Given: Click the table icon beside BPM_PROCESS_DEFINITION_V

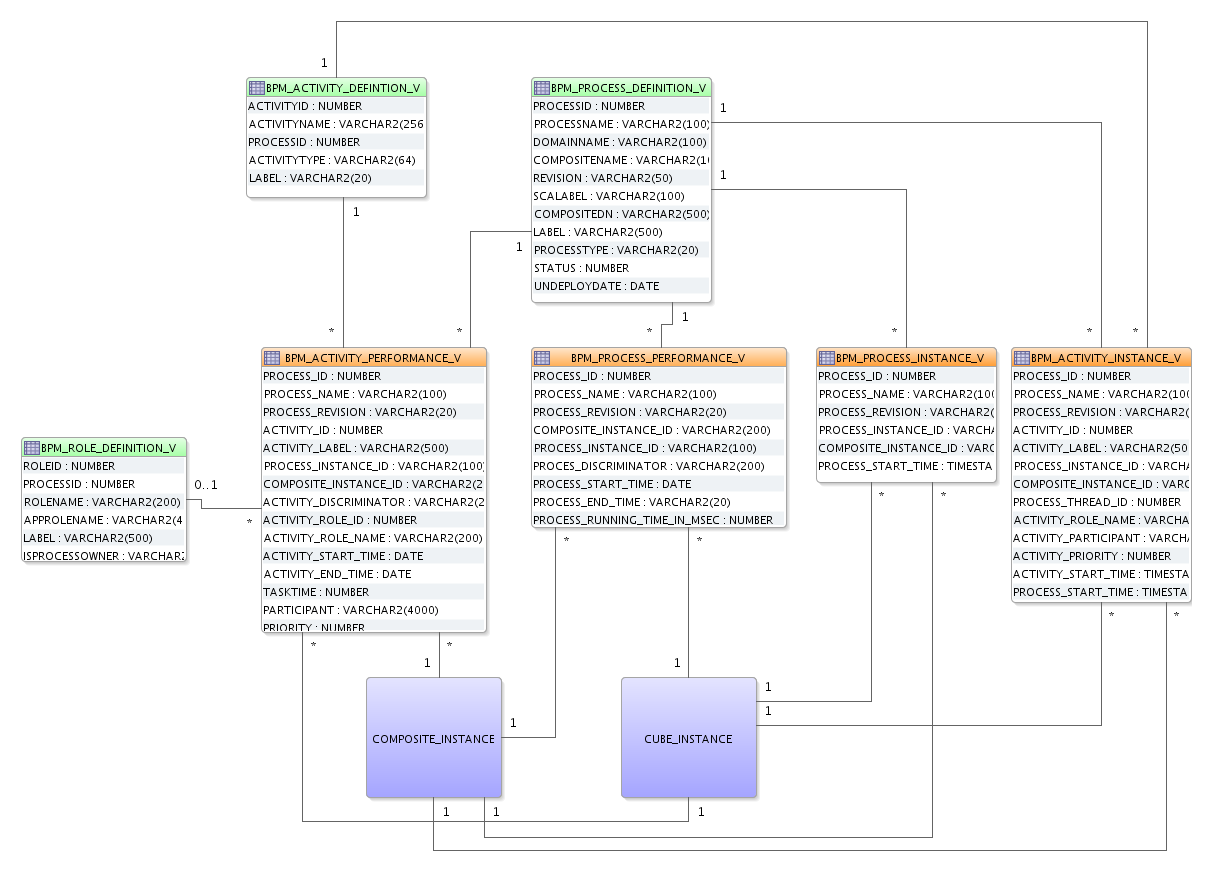Looking at the screenshot, I should coord(540,88).
